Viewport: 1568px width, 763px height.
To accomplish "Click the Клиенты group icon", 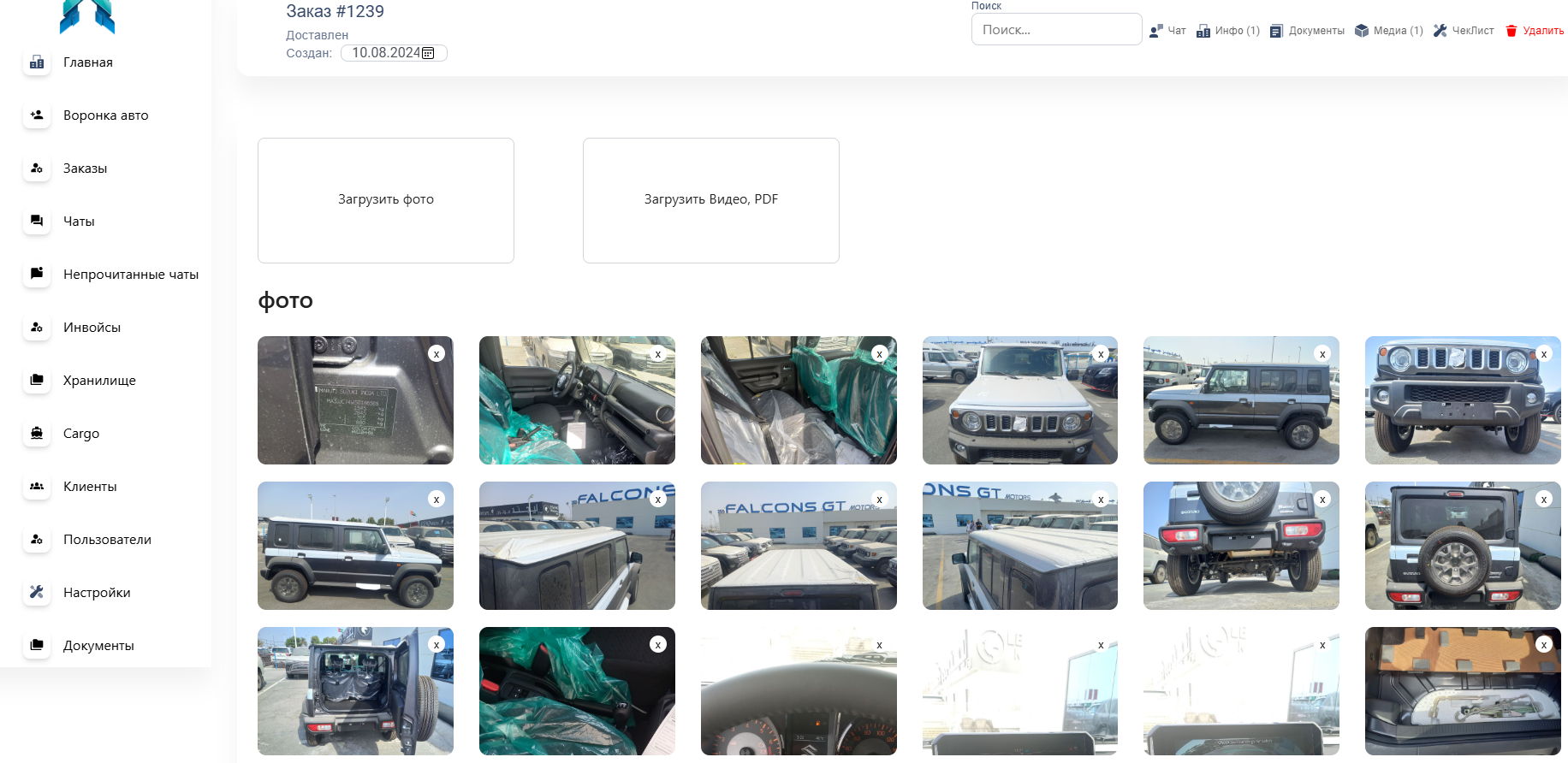I will tap(37, 487).
